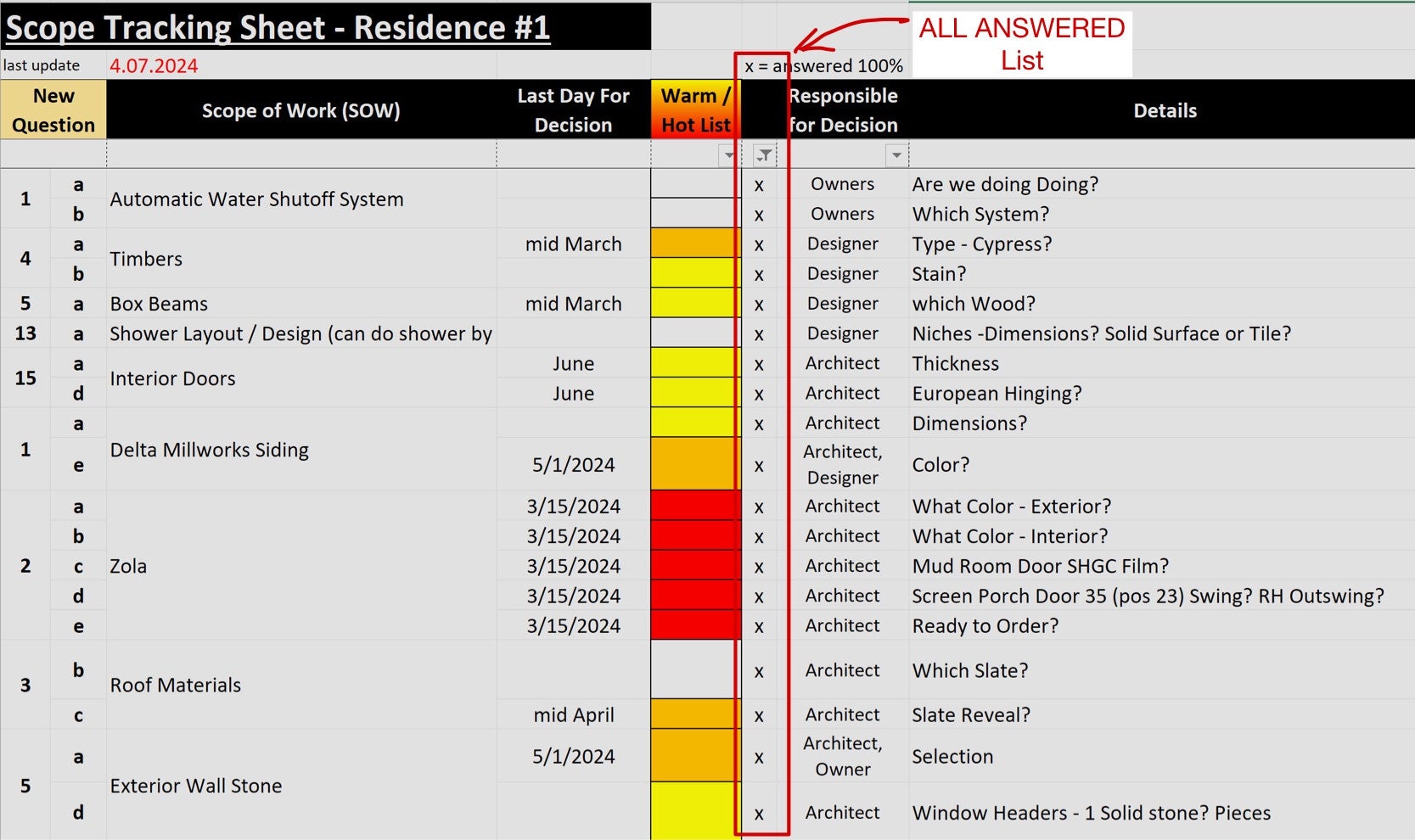
Task: Click the Details column header
Action: [x=1165, y=110]
